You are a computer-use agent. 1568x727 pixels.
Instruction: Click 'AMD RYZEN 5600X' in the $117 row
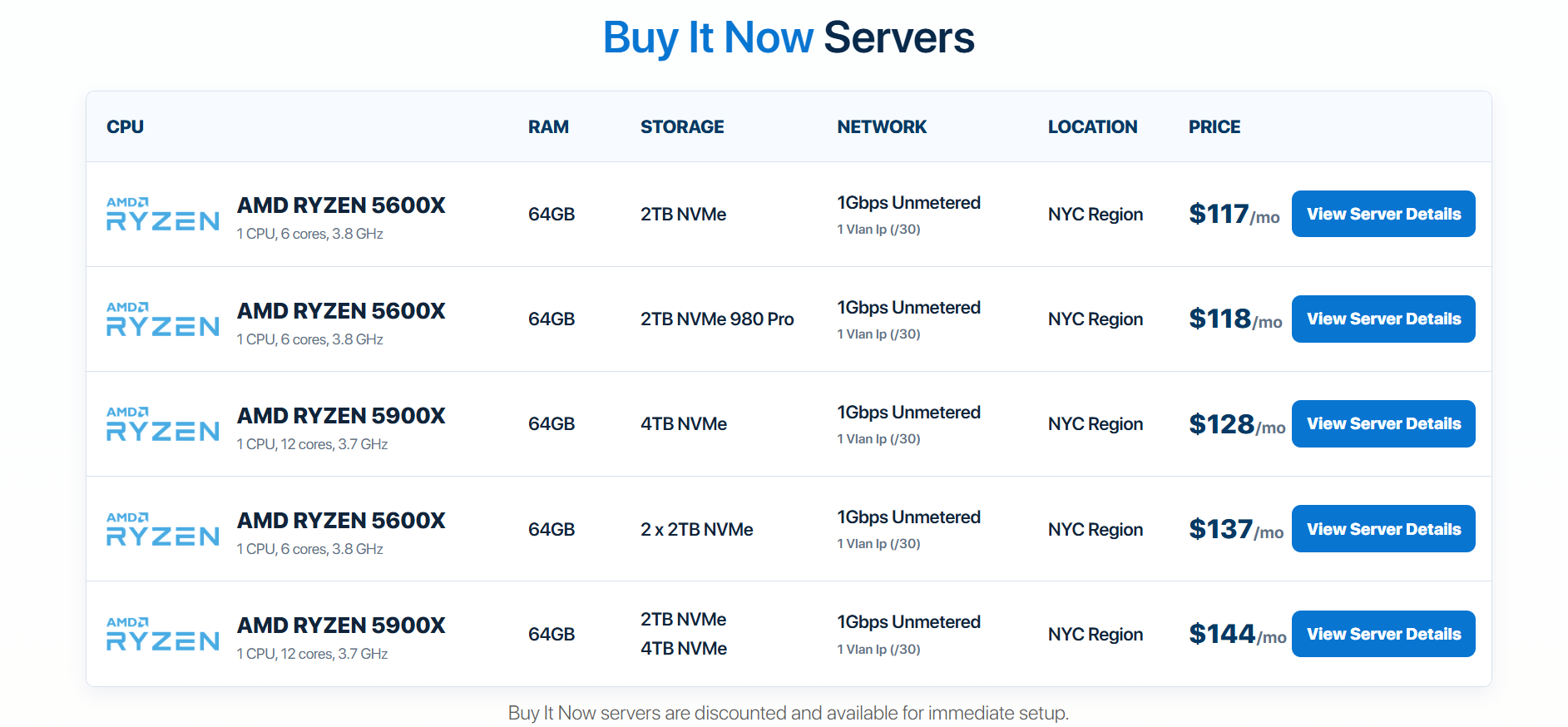click(x=341, y=205)
